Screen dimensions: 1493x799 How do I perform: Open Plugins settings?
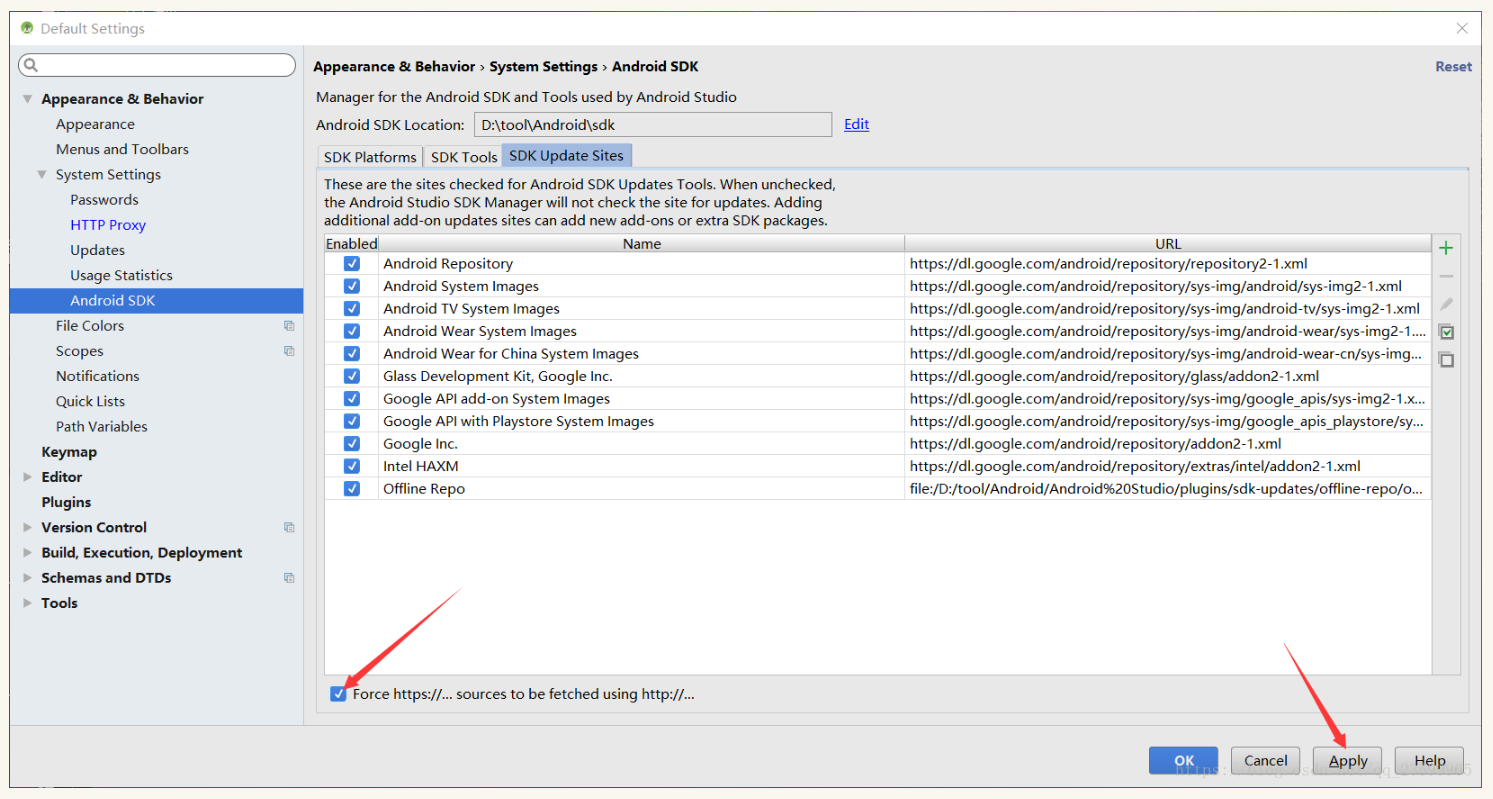[66, 502]
